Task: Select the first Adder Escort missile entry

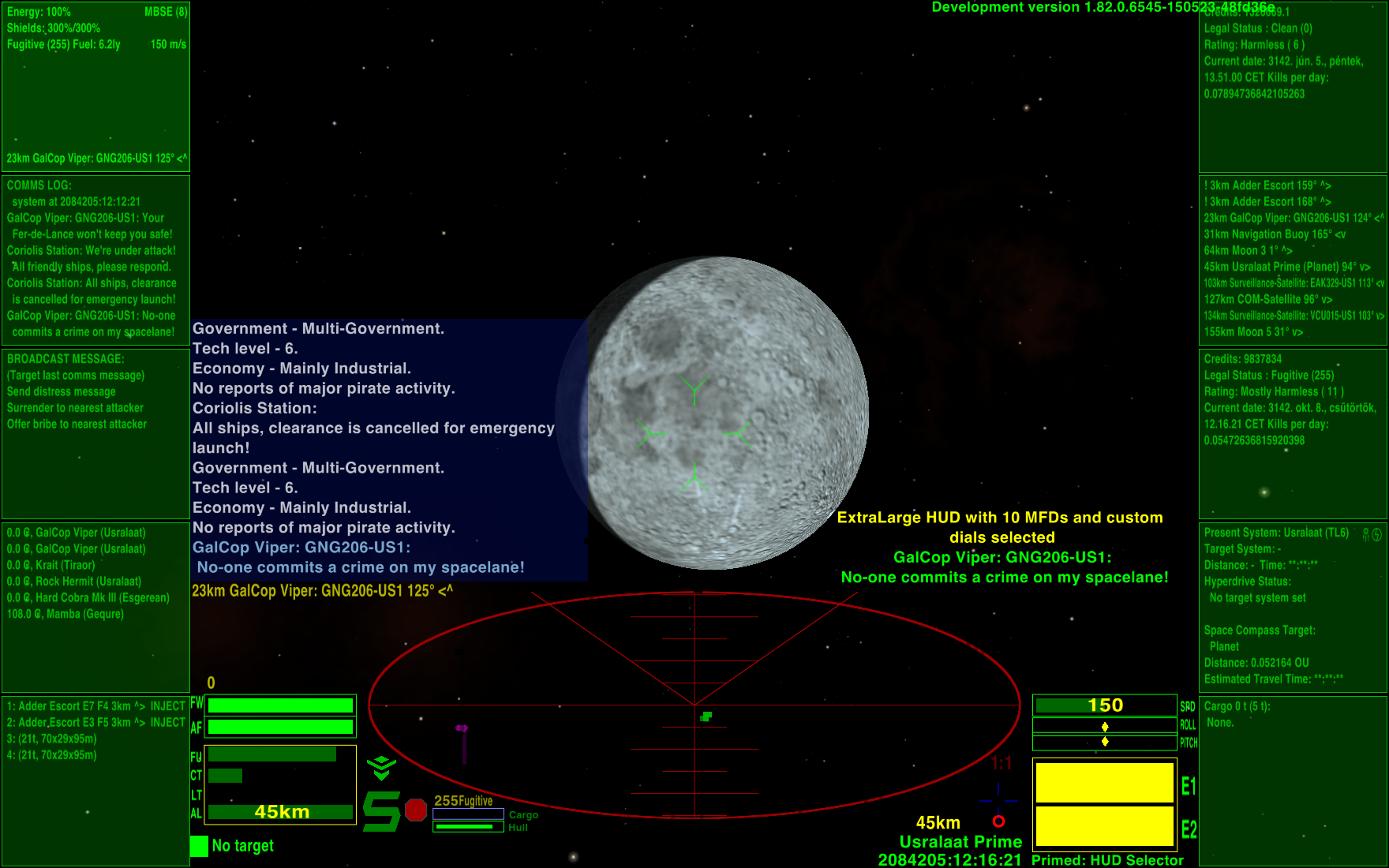Action: coord(95,706)
